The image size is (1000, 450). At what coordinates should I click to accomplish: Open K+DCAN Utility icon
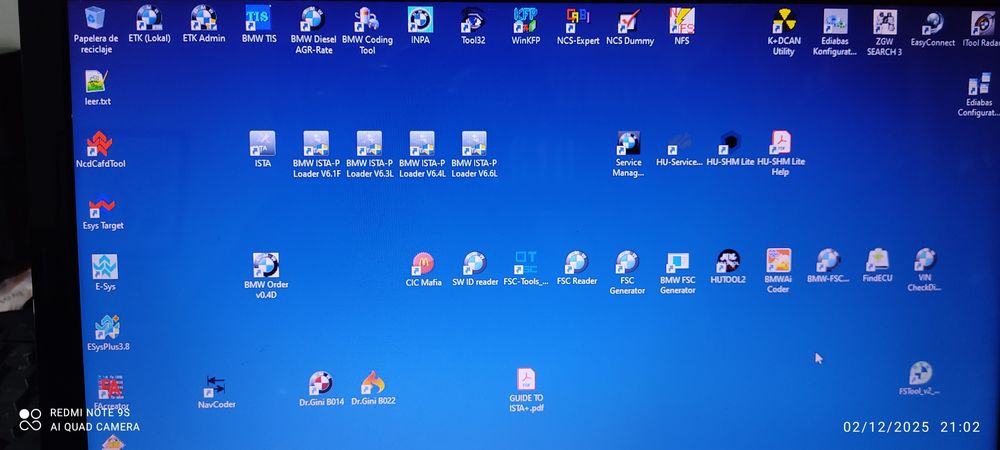784,32
